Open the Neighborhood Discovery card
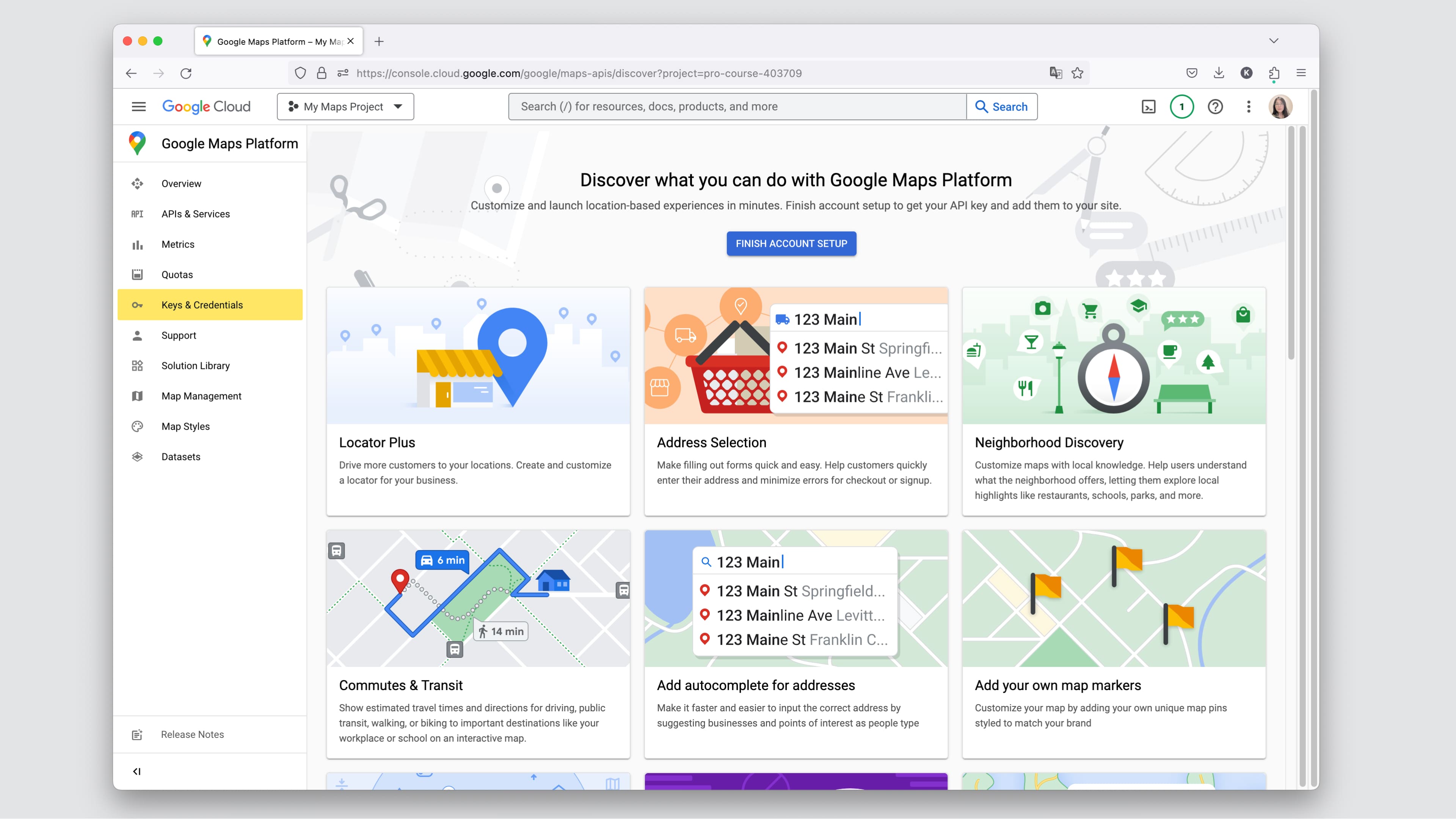1456x819 pixels. [1114, 401]
